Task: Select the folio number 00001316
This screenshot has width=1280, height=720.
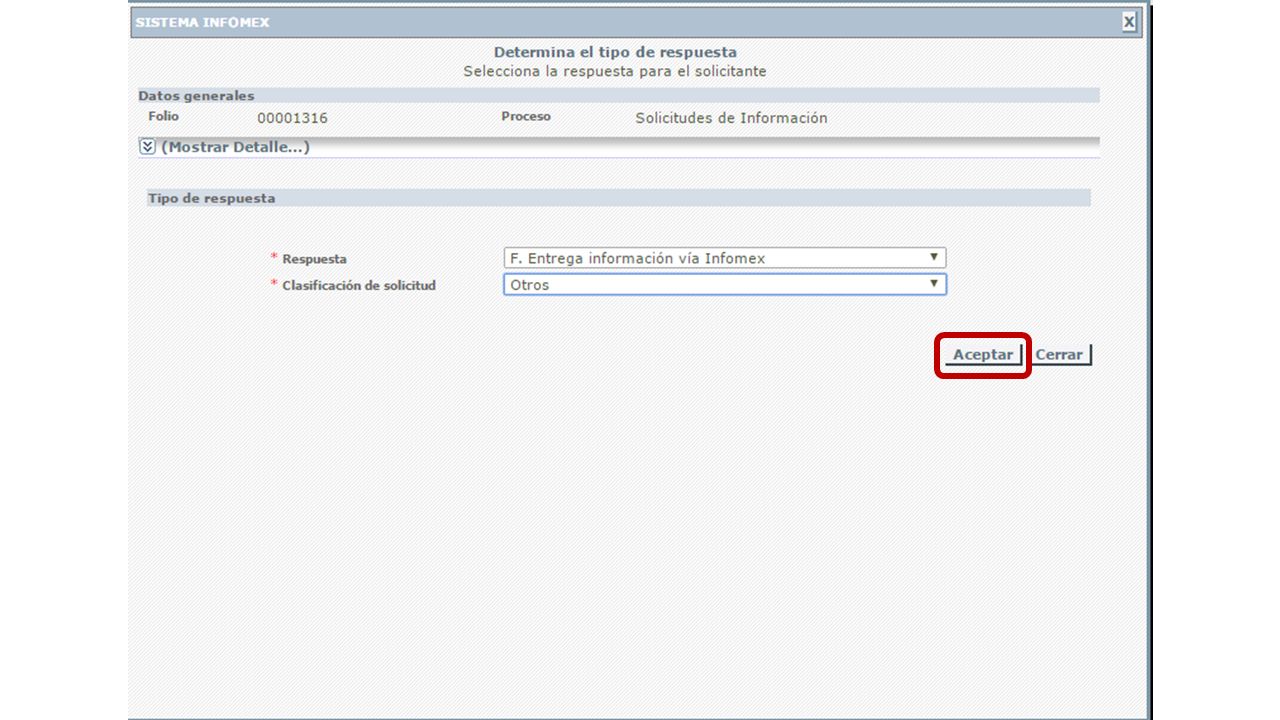Action: 292,118
